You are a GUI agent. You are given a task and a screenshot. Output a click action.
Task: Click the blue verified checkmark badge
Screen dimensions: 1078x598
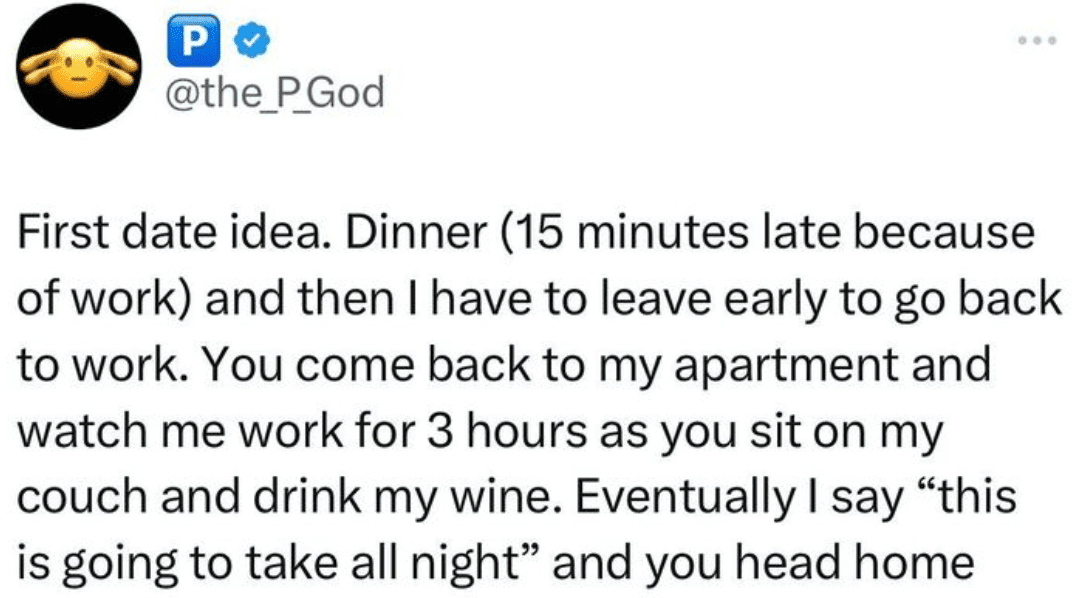click(252, 41)
